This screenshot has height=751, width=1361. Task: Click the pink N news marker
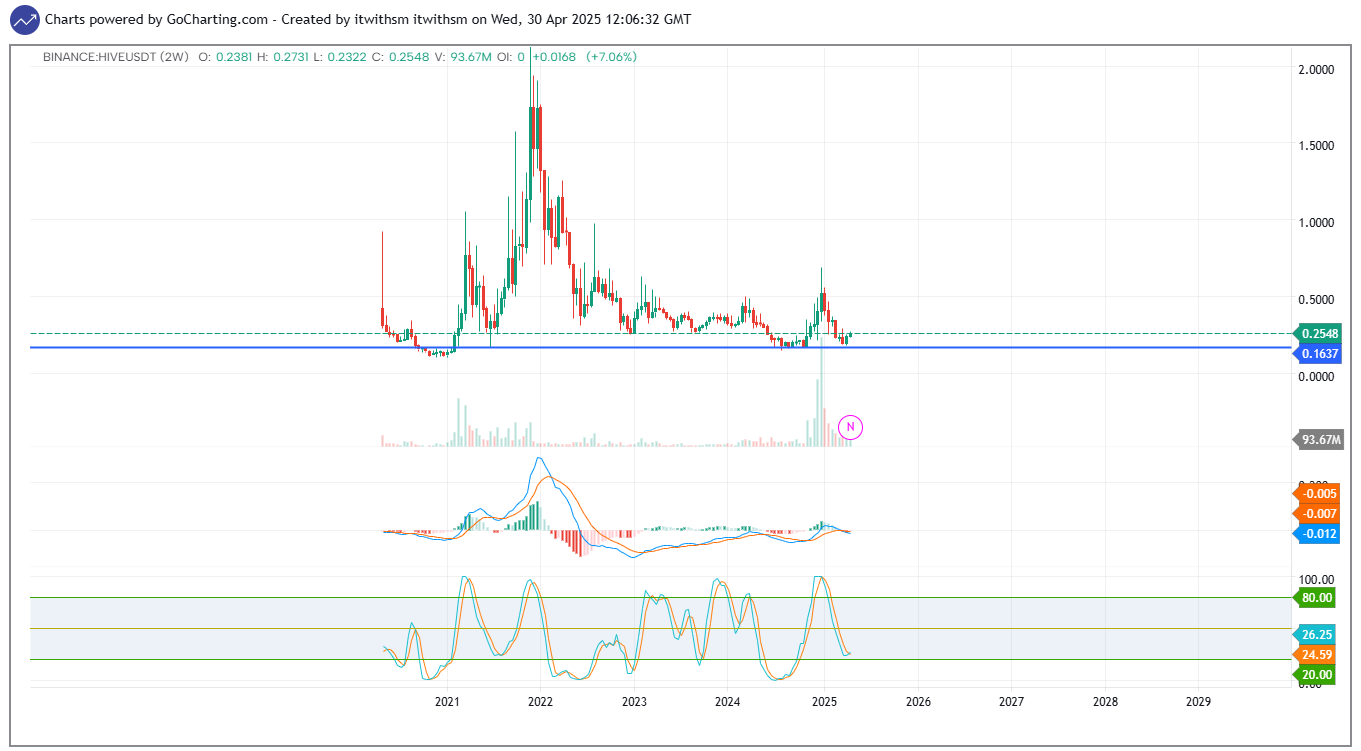pos(850,427)
